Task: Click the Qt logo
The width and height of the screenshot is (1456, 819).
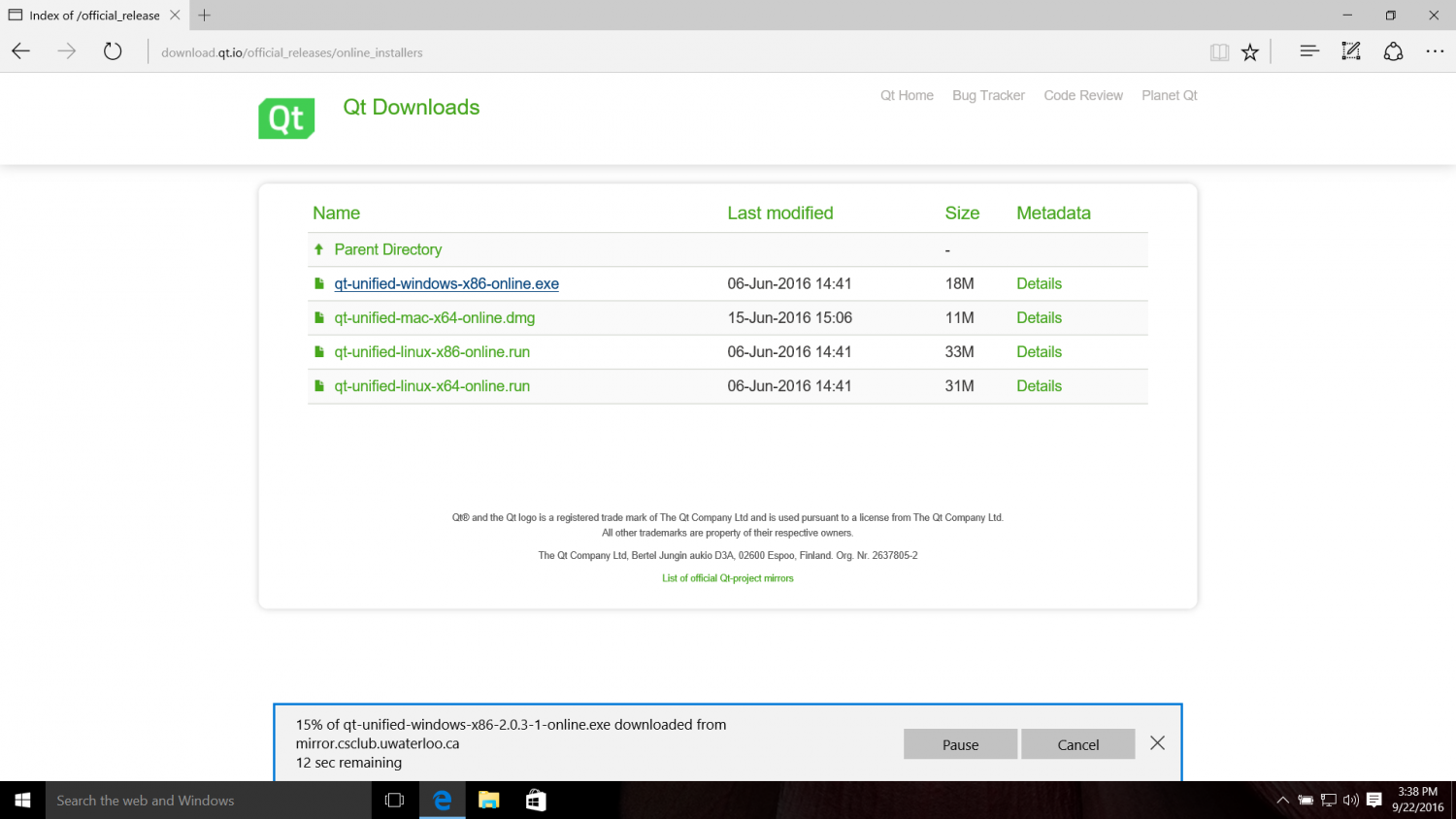Action: point(285,117)
